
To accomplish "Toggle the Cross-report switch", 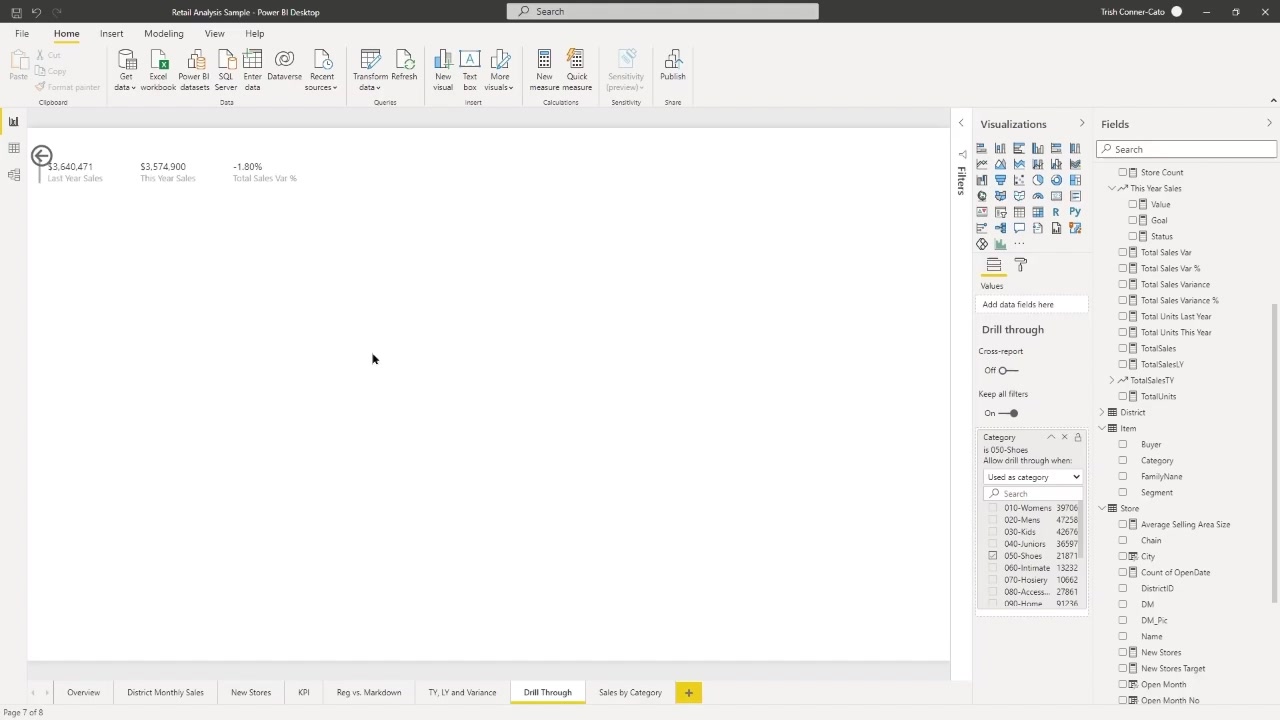I will click(1008, 370).
